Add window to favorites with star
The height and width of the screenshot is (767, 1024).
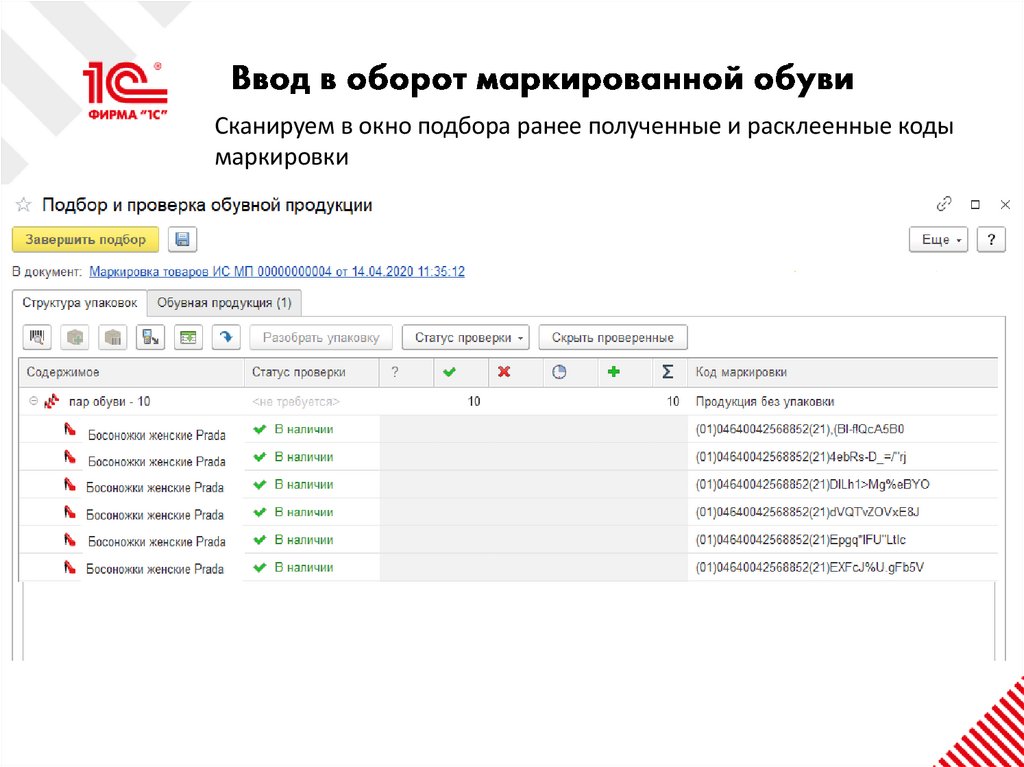click(x=23, y=205)
